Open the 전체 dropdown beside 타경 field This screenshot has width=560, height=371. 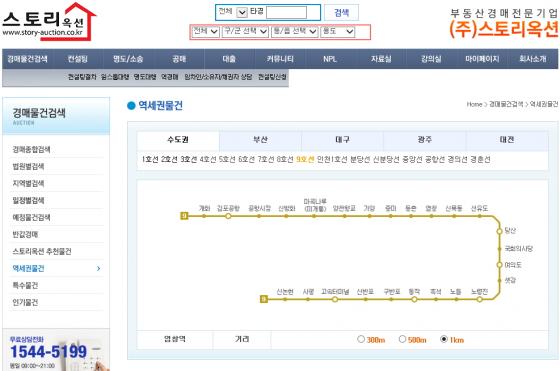(242, 12)
